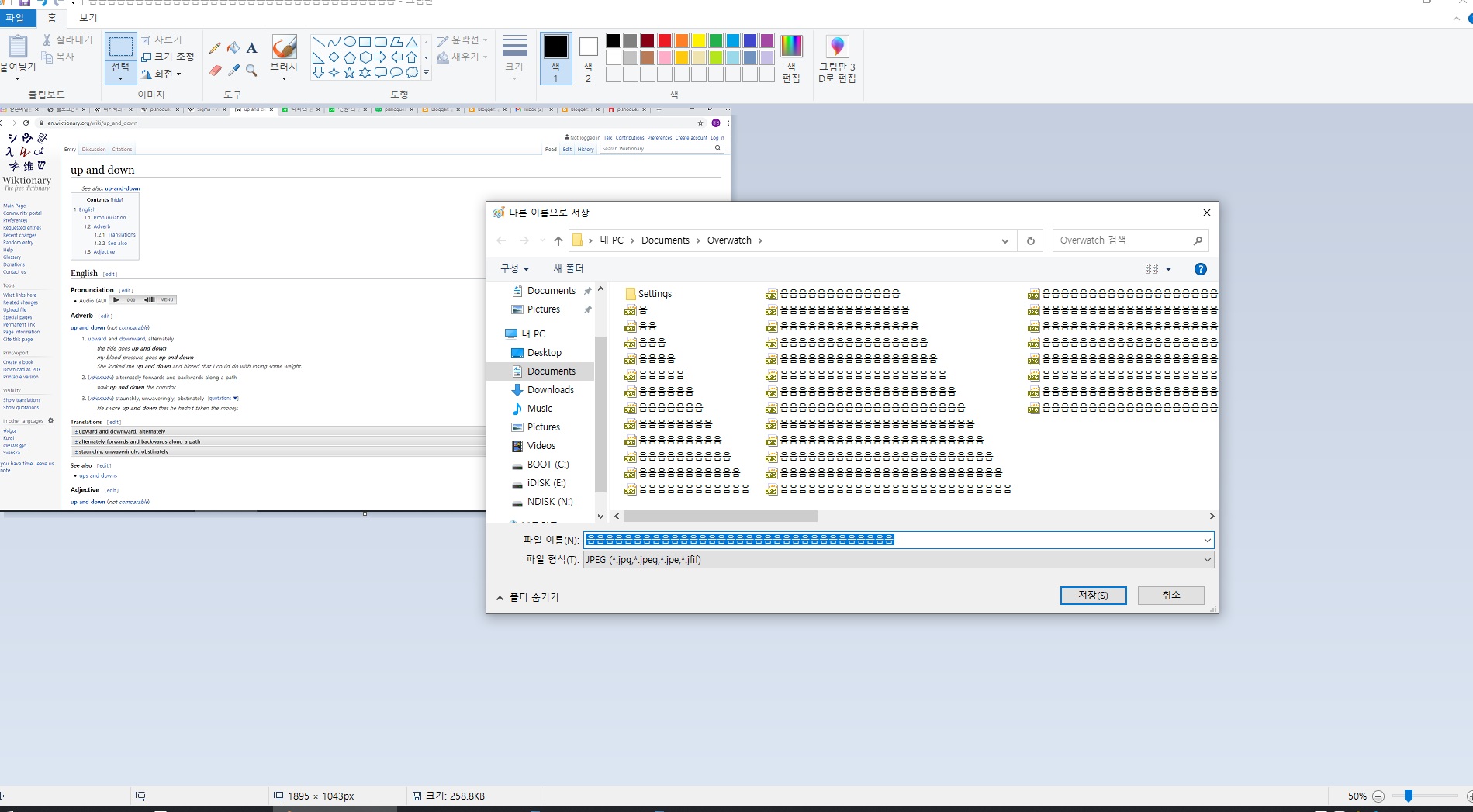The image size is (1473, 812).
Task: Select NDISK (N:) drive in tree
Action: tap(550, 502)
